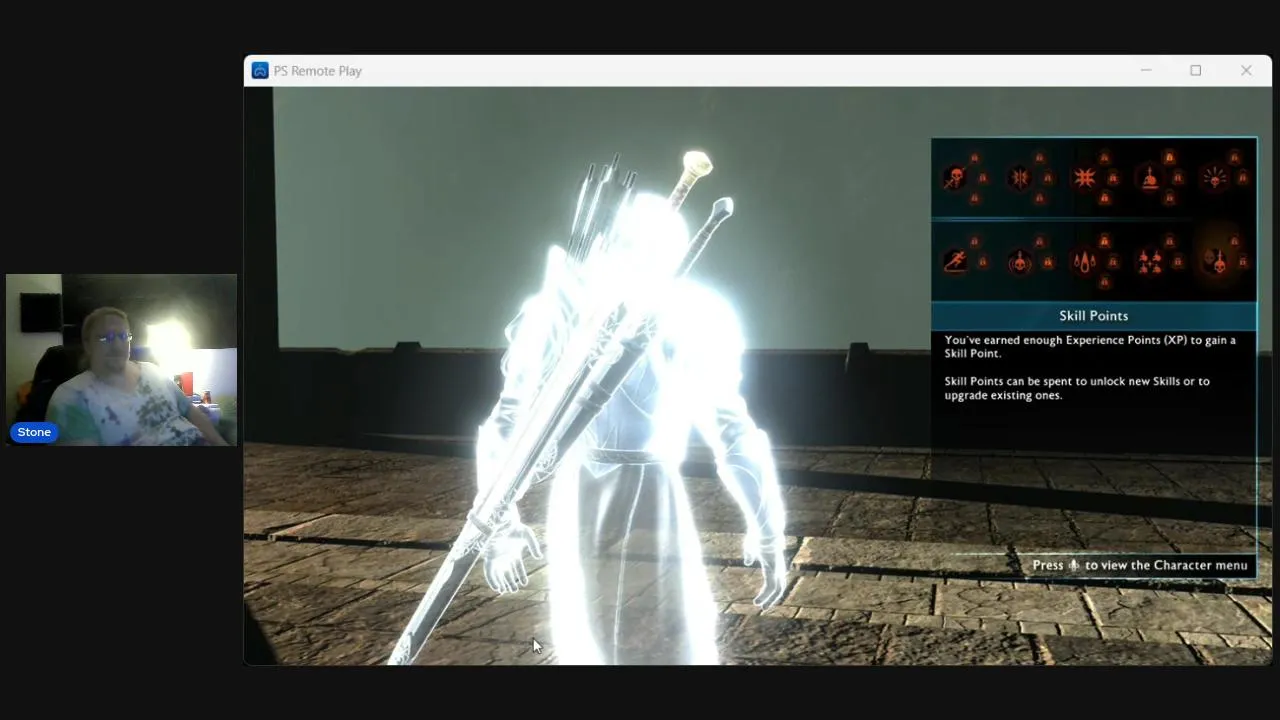Click 'Skill Points can be spent' paragraph

point(1077,388)
